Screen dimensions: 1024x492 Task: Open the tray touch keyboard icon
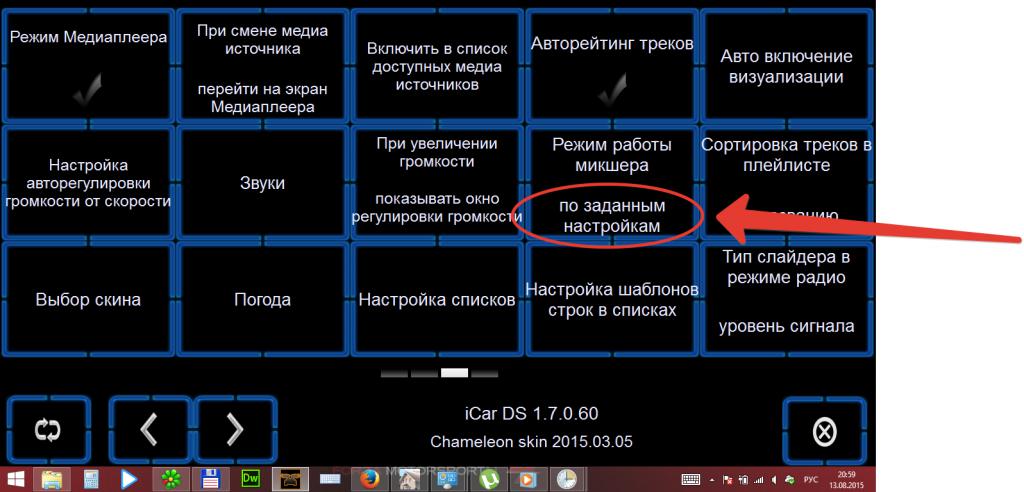click(x=691, y=480)
